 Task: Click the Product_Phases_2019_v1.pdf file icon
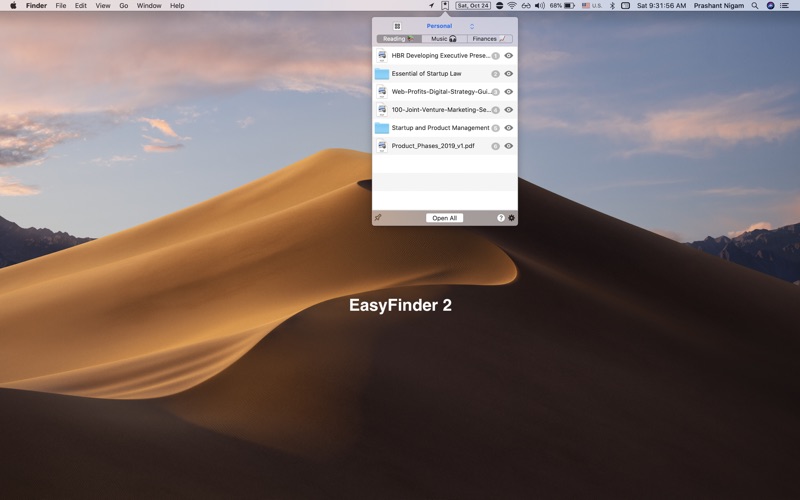click(x=382, y=146)
